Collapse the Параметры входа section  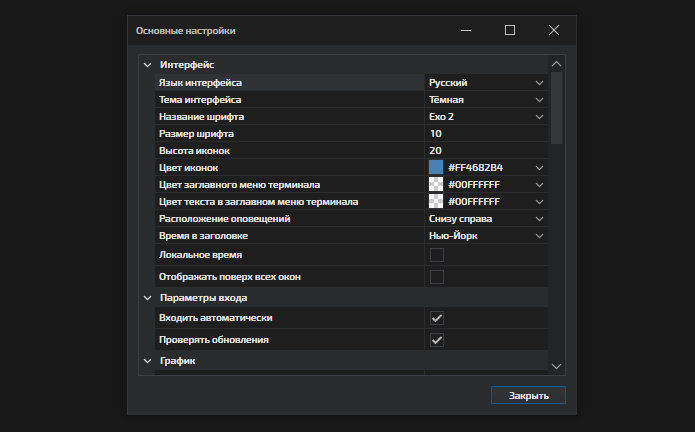tap(148, 298)
